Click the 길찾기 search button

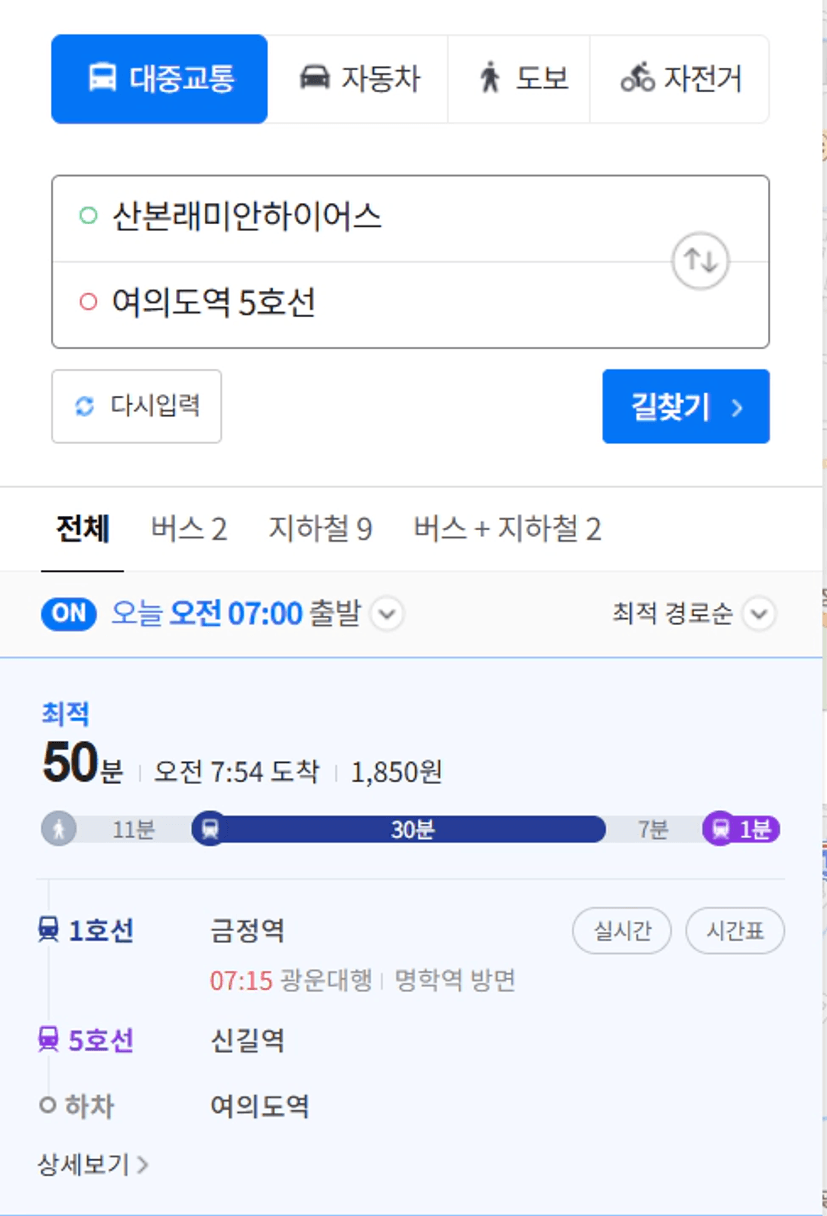point(686,406)
